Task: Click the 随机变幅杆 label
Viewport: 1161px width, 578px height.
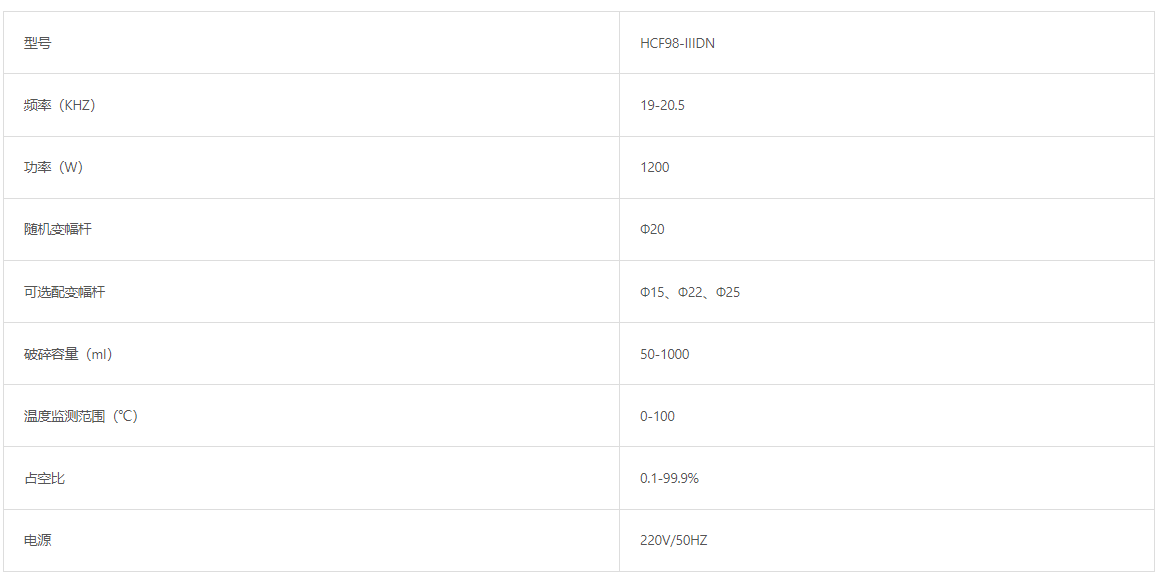Action: coord(58,229)
